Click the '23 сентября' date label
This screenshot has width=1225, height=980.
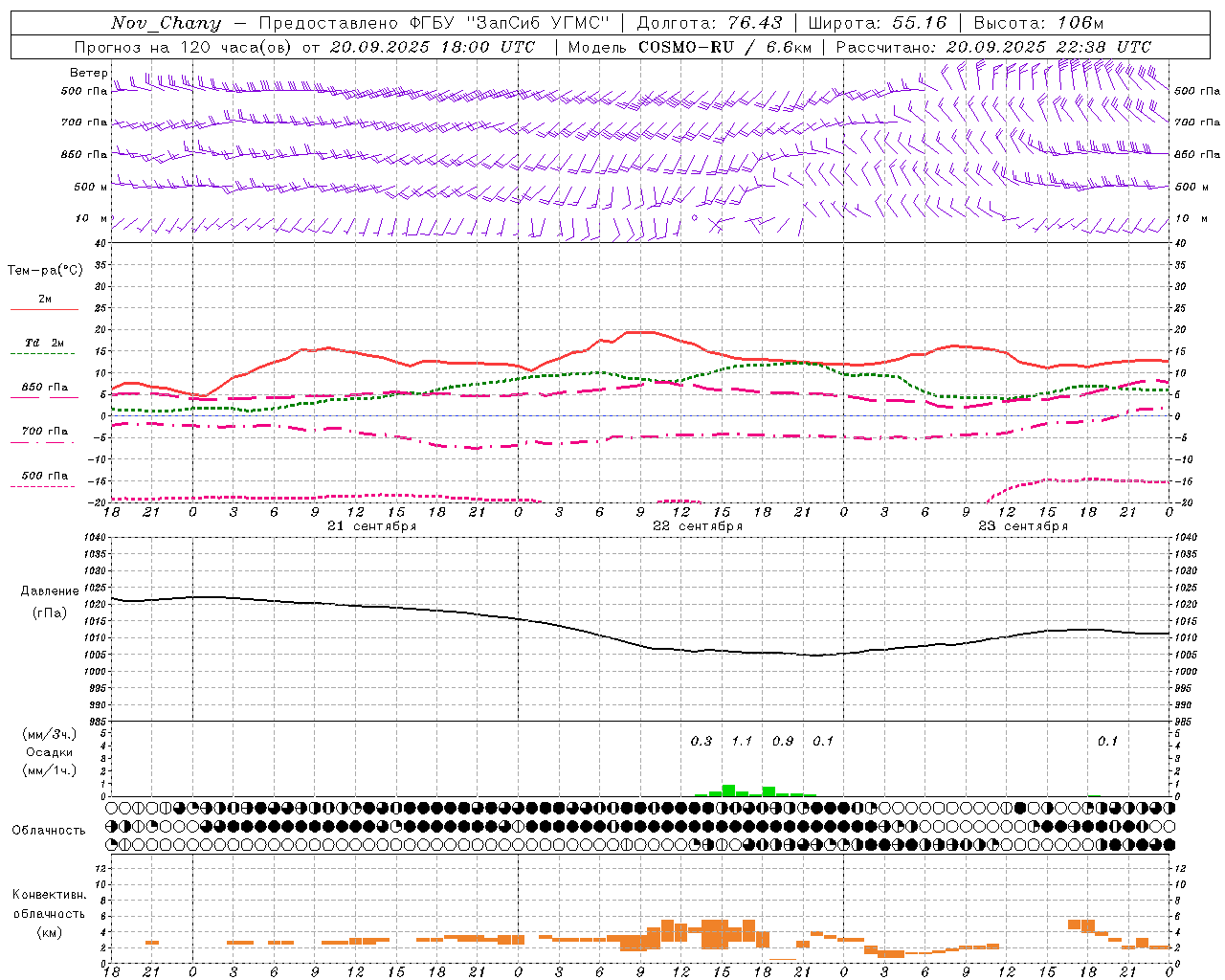click(x=1023, y=526)
